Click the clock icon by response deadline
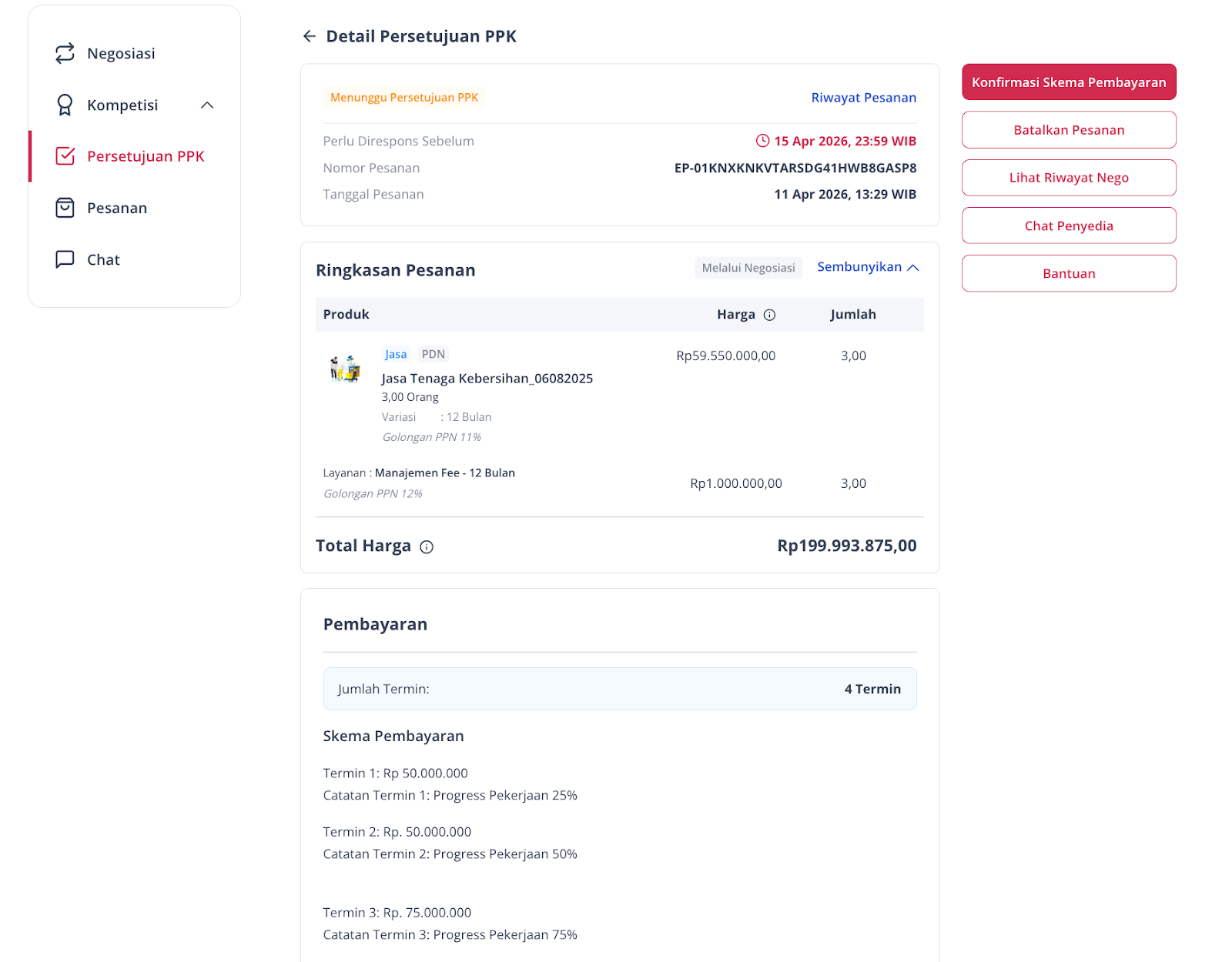This screenshot has height=962, width=1232. tap(762, 141)
